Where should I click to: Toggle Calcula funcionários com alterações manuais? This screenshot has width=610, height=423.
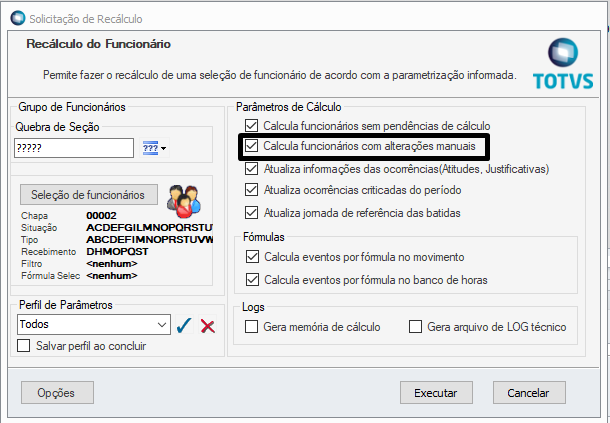point(251,146)
